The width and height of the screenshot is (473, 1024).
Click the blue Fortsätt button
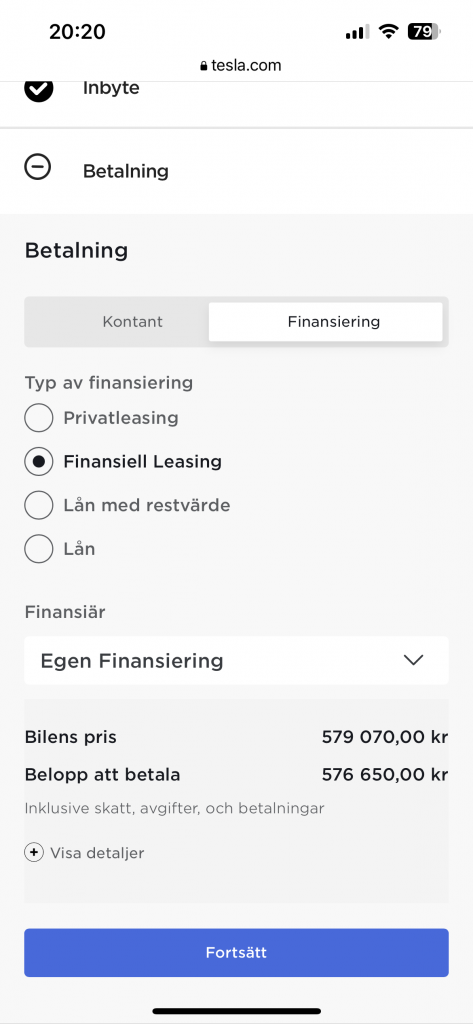(236, 953)
